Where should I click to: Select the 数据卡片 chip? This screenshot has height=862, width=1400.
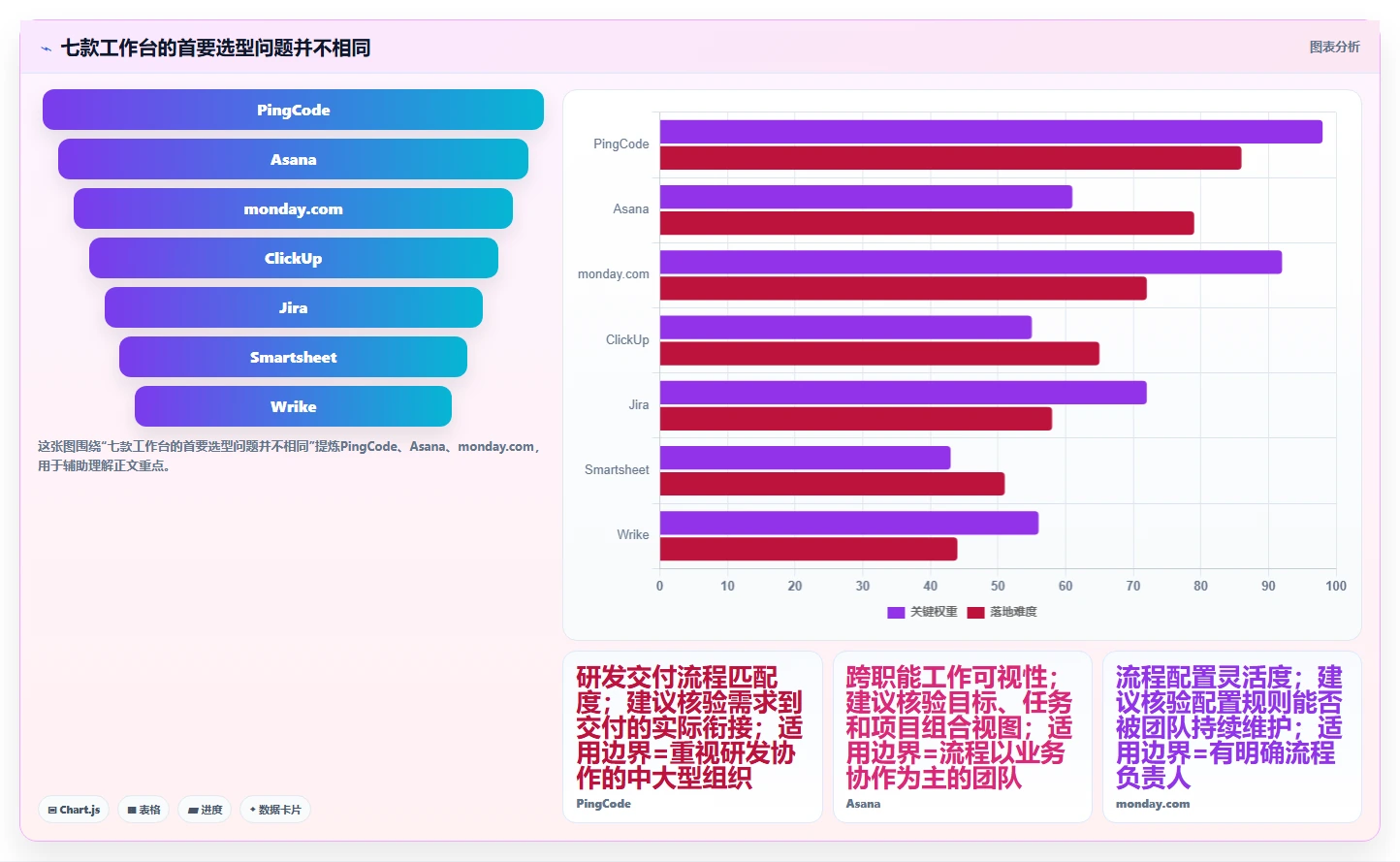point(275,810)
